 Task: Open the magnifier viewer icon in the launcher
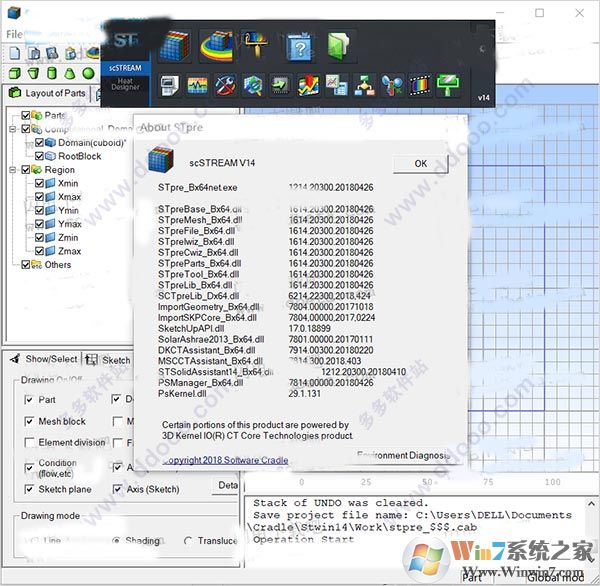[x=253, y=85]
